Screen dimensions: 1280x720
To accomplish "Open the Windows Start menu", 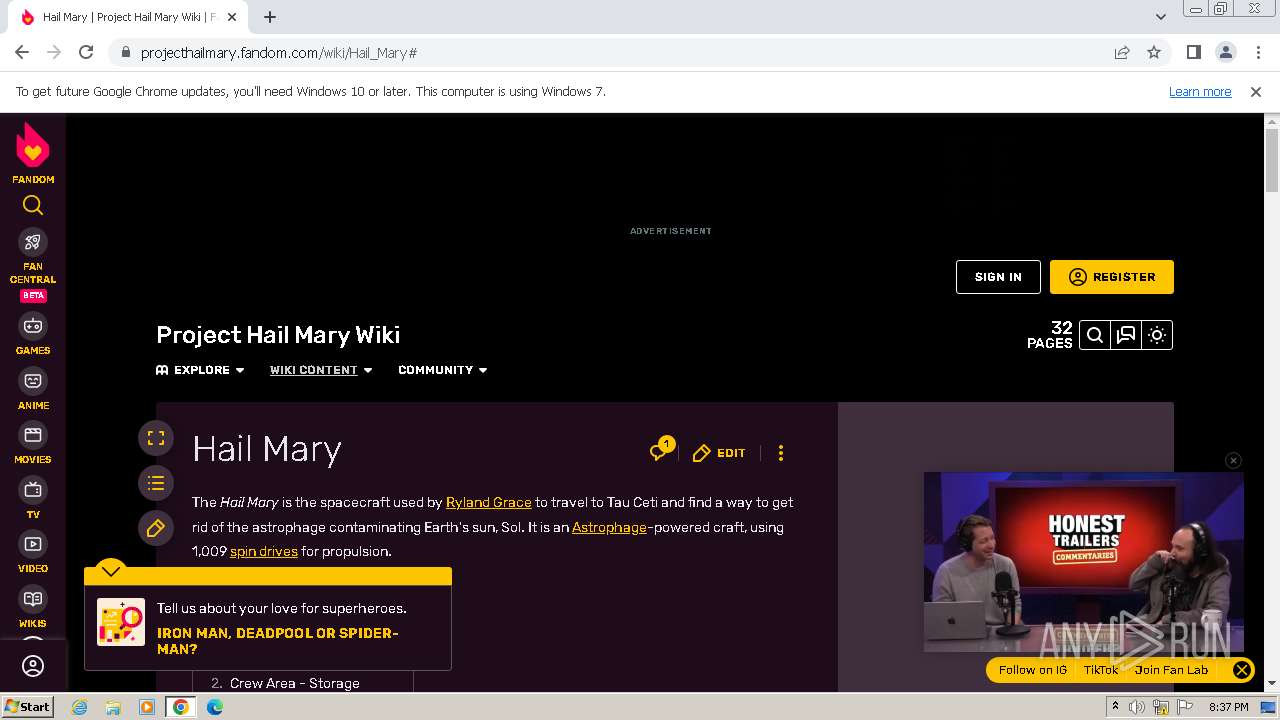I will tap(28, 707).
